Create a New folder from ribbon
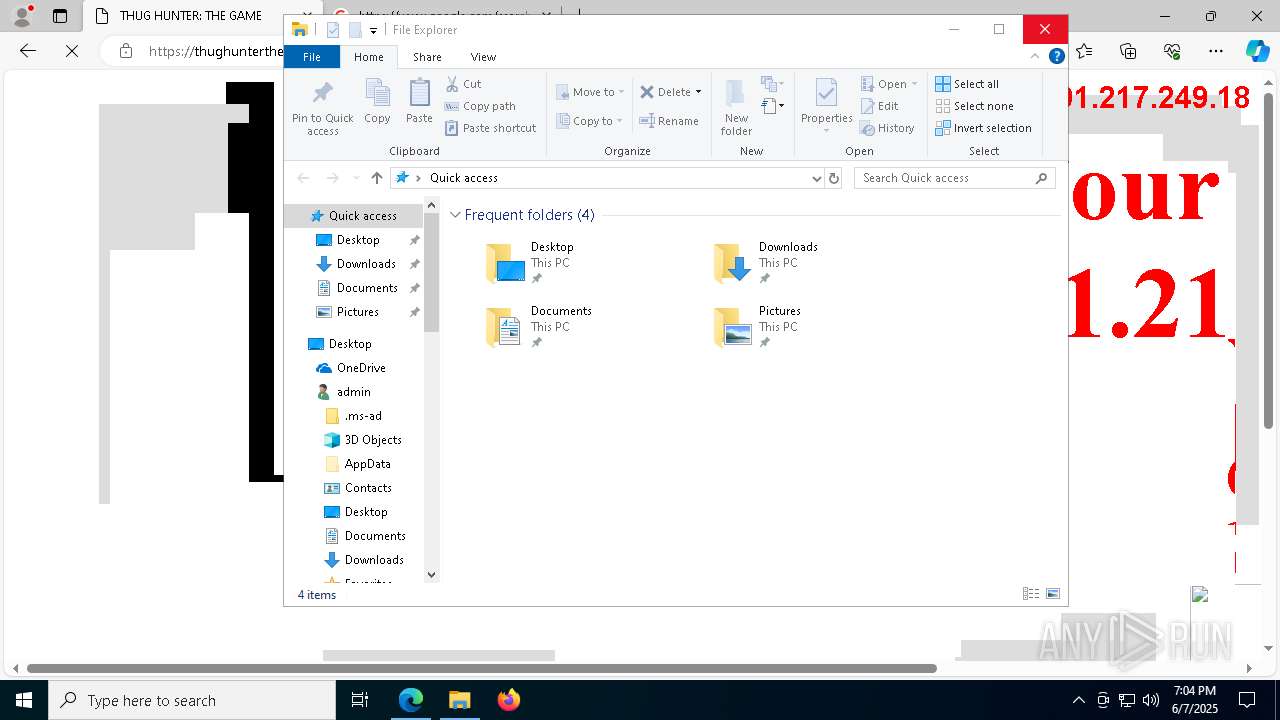The image size is (1280, 720). point(736,106)
